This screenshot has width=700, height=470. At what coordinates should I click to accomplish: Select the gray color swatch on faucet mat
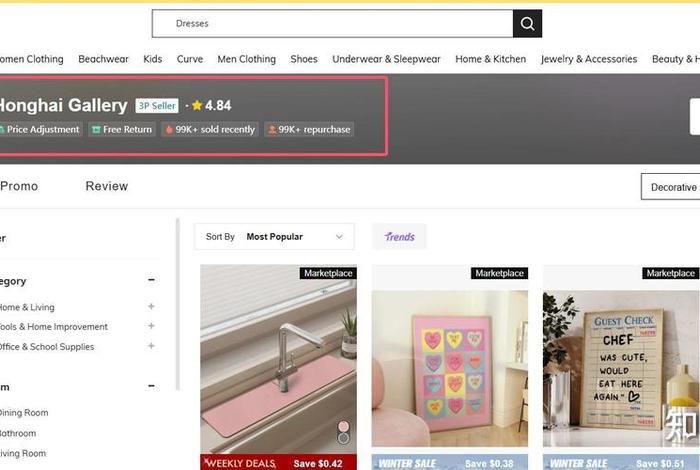(x=343, y=439)
